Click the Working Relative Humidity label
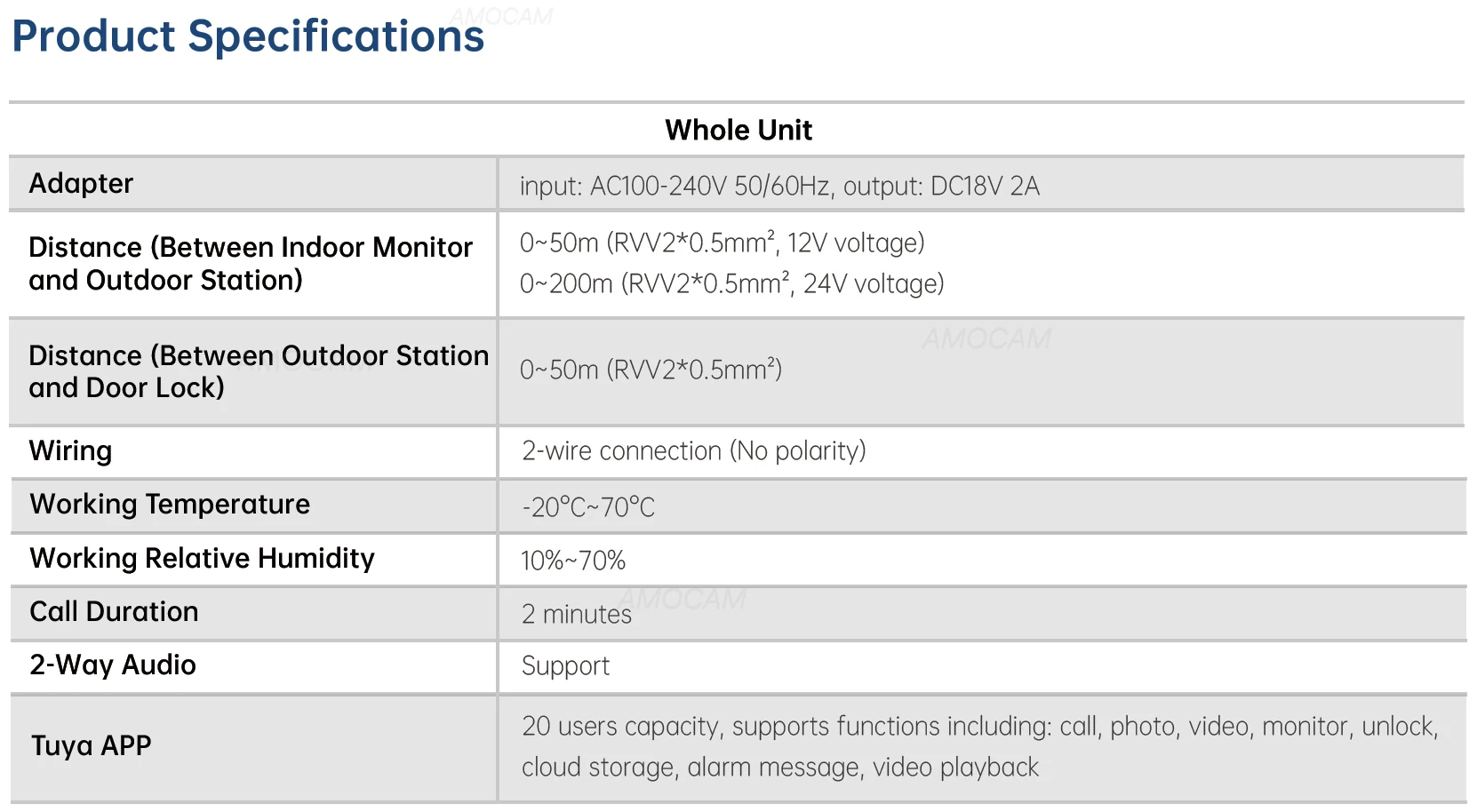The width and height of the screenshot is (1477, 812). tap(203, 558)
